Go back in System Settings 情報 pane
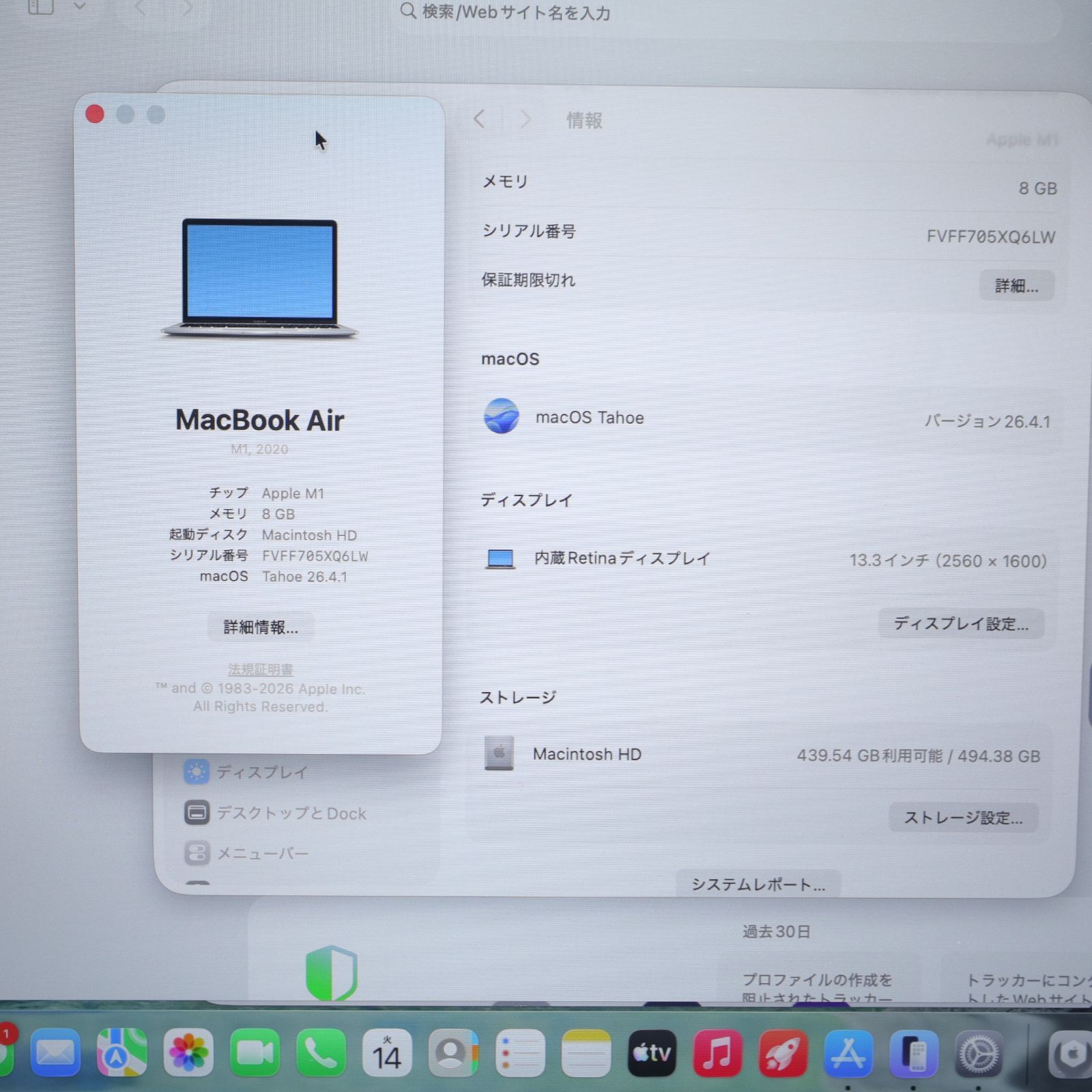1092x1092 pixels. click(x=480, y=119)
